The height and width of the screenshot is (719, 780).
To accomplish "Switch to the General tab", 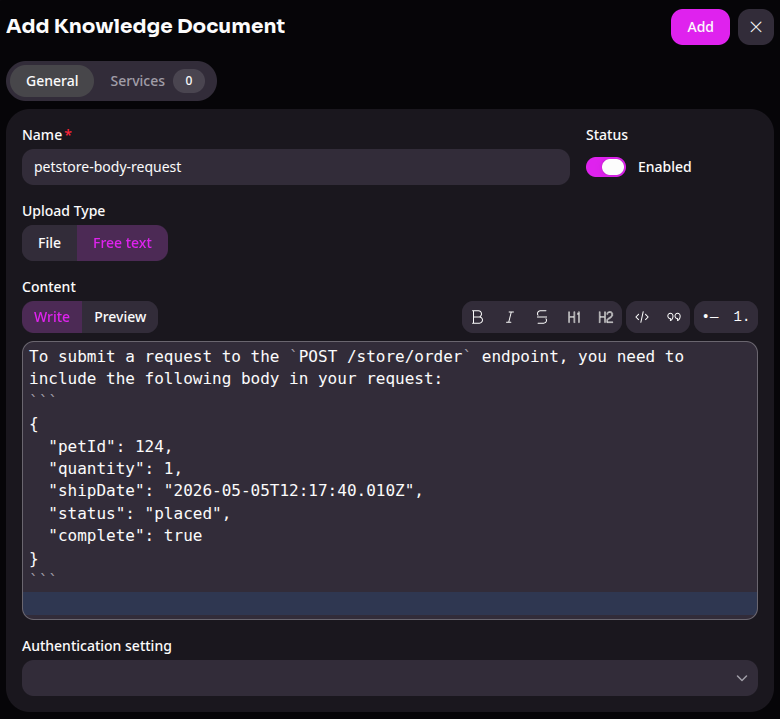I will [x=52, y=81].
